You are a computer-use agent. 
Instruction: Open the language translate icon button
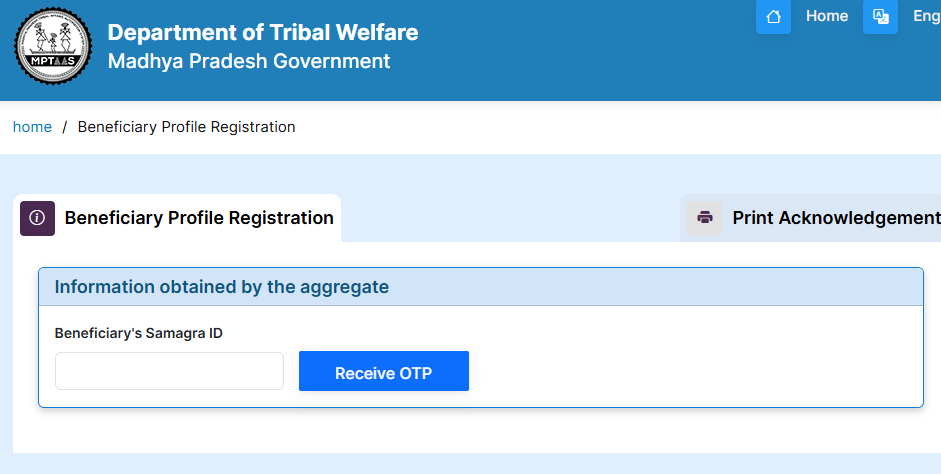[880, 16]
